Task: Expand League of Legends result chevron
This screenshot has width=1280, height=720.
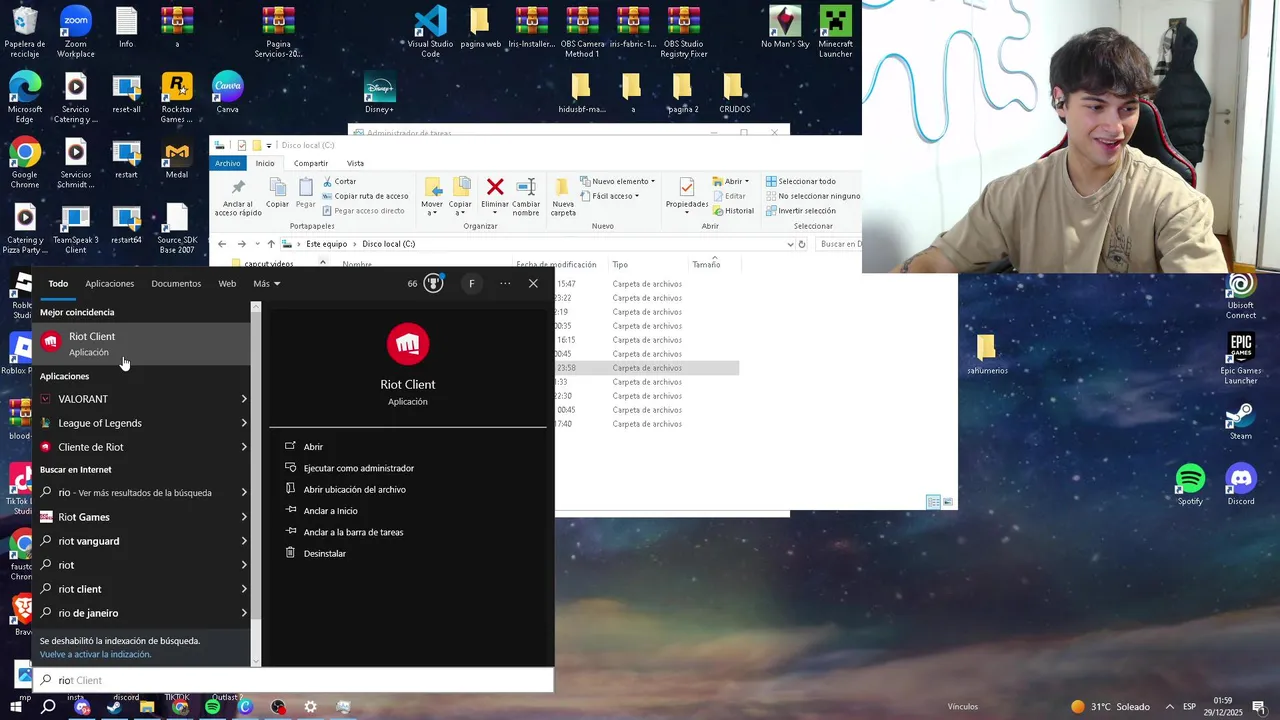Action: click(x=244, y=423)
